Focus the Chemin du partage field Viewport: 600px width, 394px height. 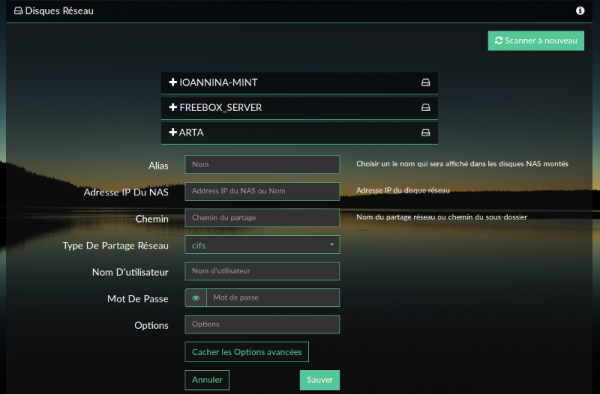point(262,218)
